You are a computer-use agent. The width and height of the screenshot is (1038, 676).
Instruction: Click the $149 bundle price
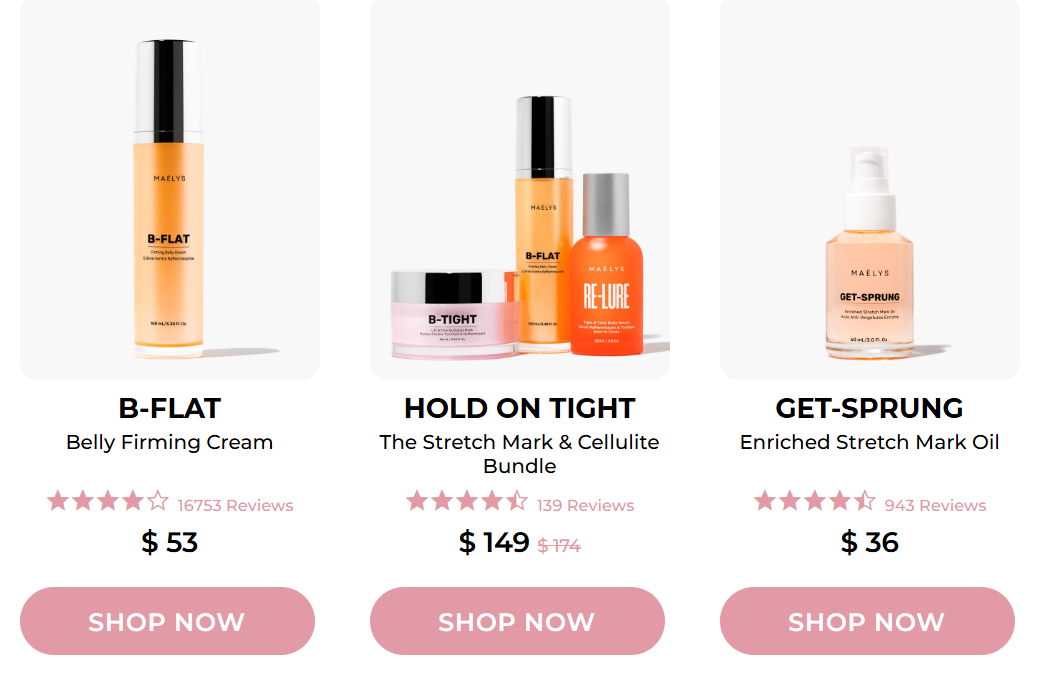tap(494, 542)
